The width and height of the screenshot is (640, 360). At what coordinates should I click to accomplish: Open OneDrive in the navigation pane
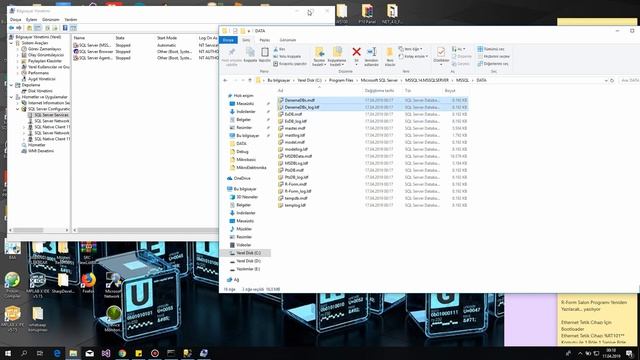pos(242,178)
